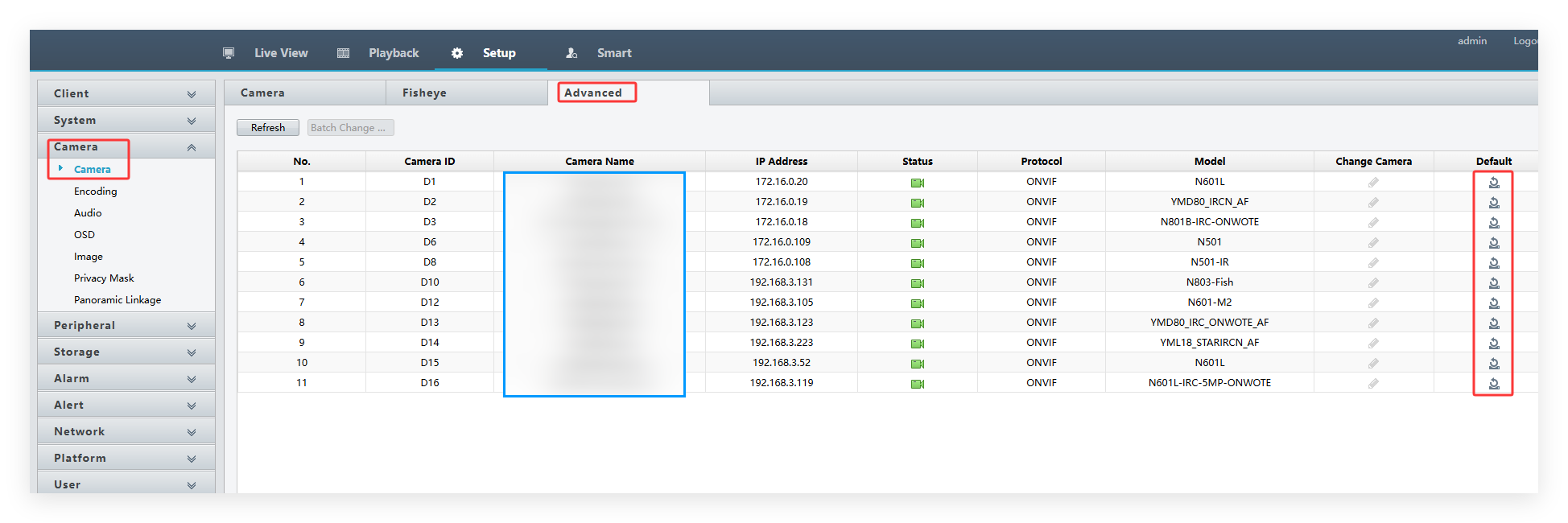Click green status icon for camera D3
The image size is (1568, 523).
pos(917,223)
